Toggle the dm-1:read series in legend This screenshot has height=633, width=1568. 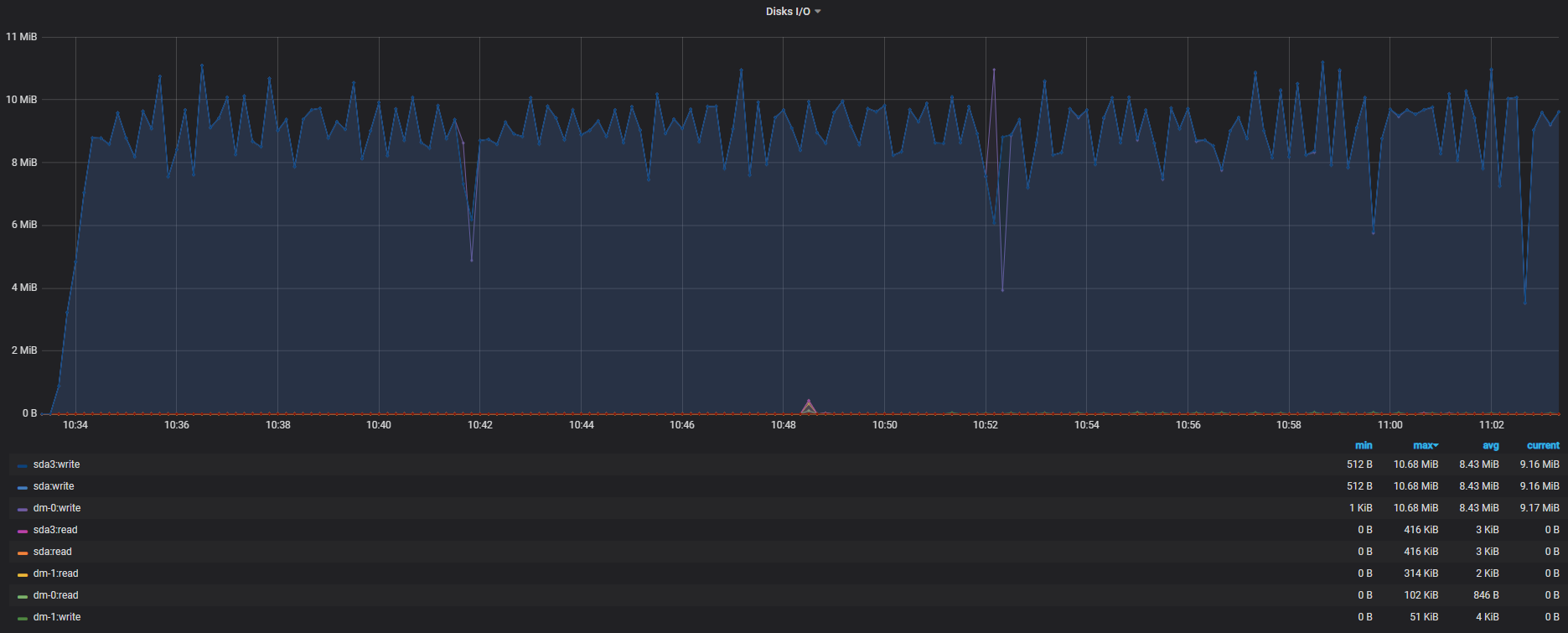[x=56, y=573]
